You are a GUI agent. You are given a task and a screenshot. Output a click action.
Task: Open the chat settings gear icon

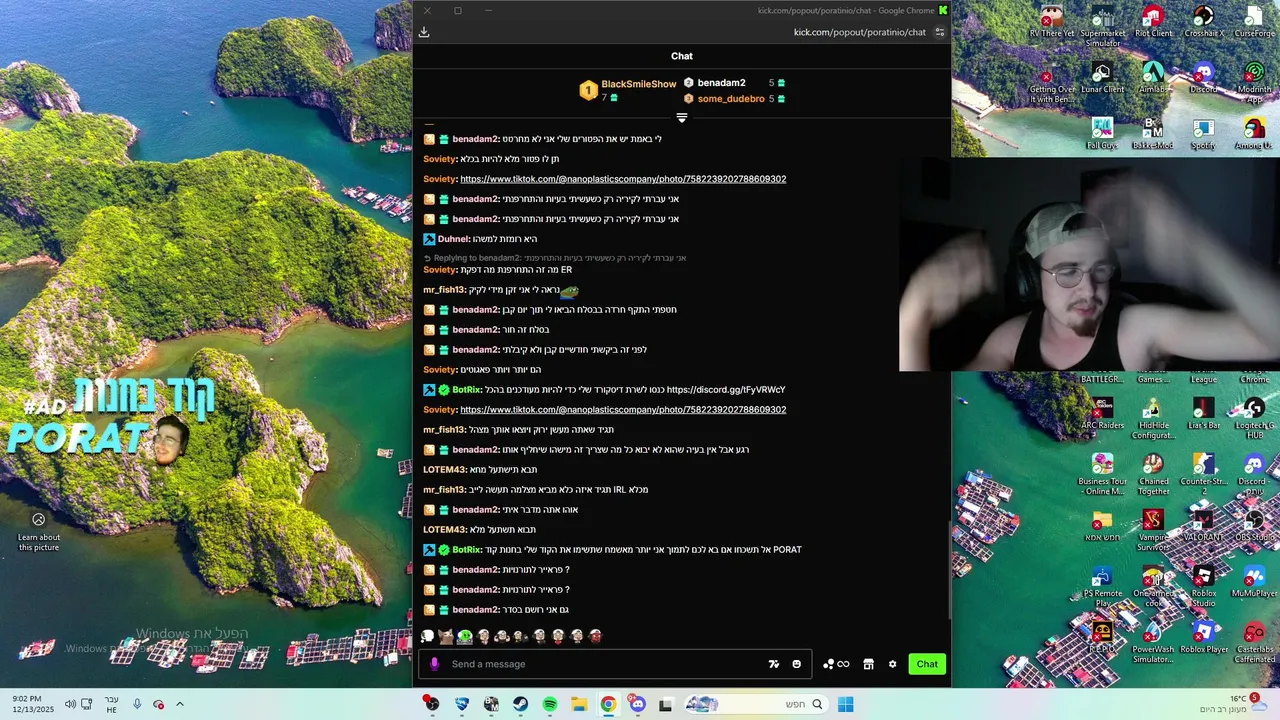click(x=892, y=664)
